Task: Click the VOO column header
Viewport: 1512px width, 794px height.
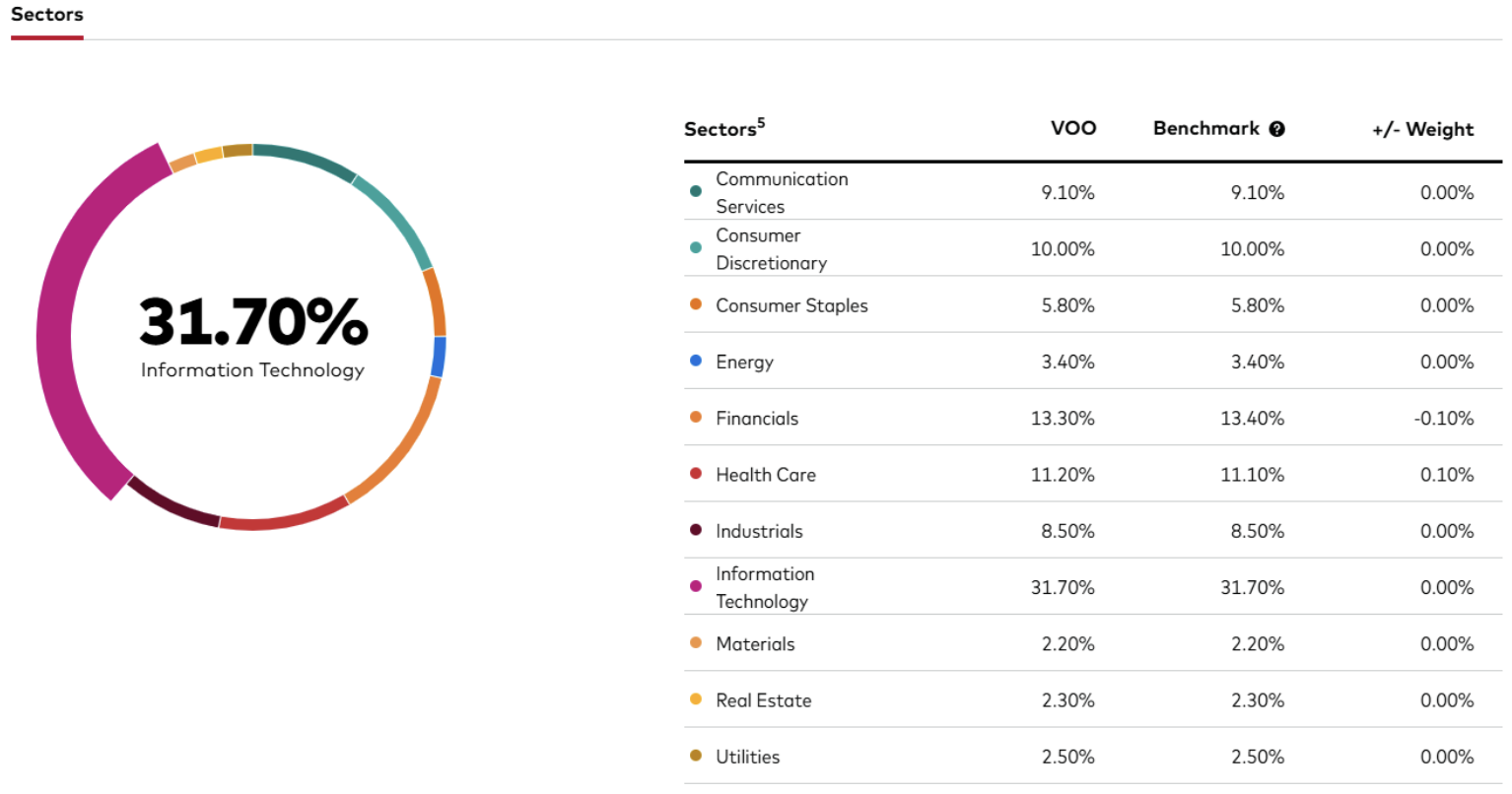Action: pos(1072,129)
